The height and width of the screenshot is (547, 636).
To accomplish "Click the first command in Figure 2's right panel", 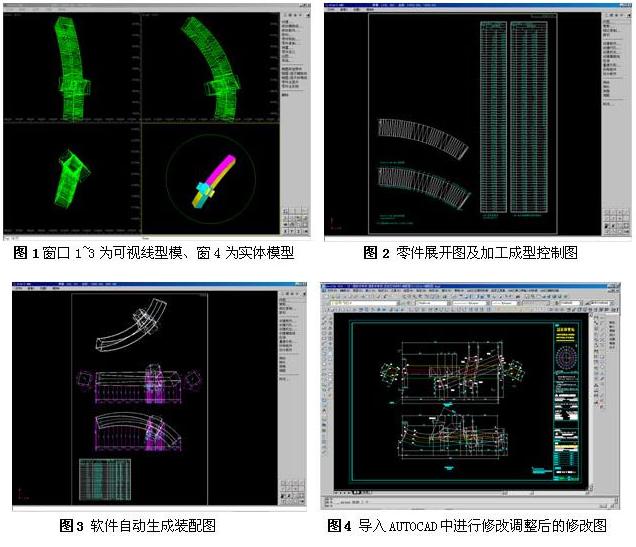I will 606,21.
